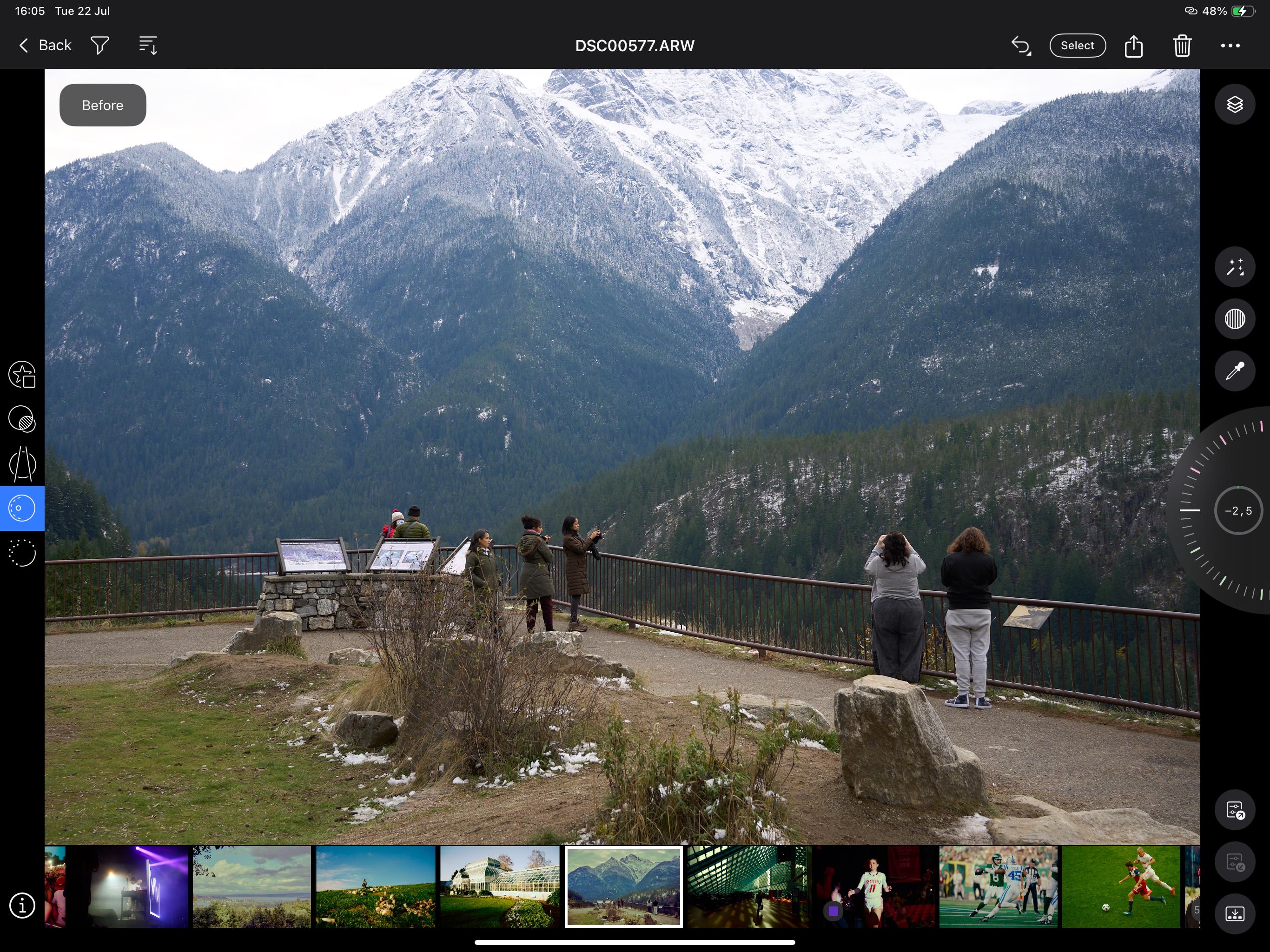Select the cloudy bay landscape thumbnail
Screen dimensions: 1270x952
pos(251,886)
